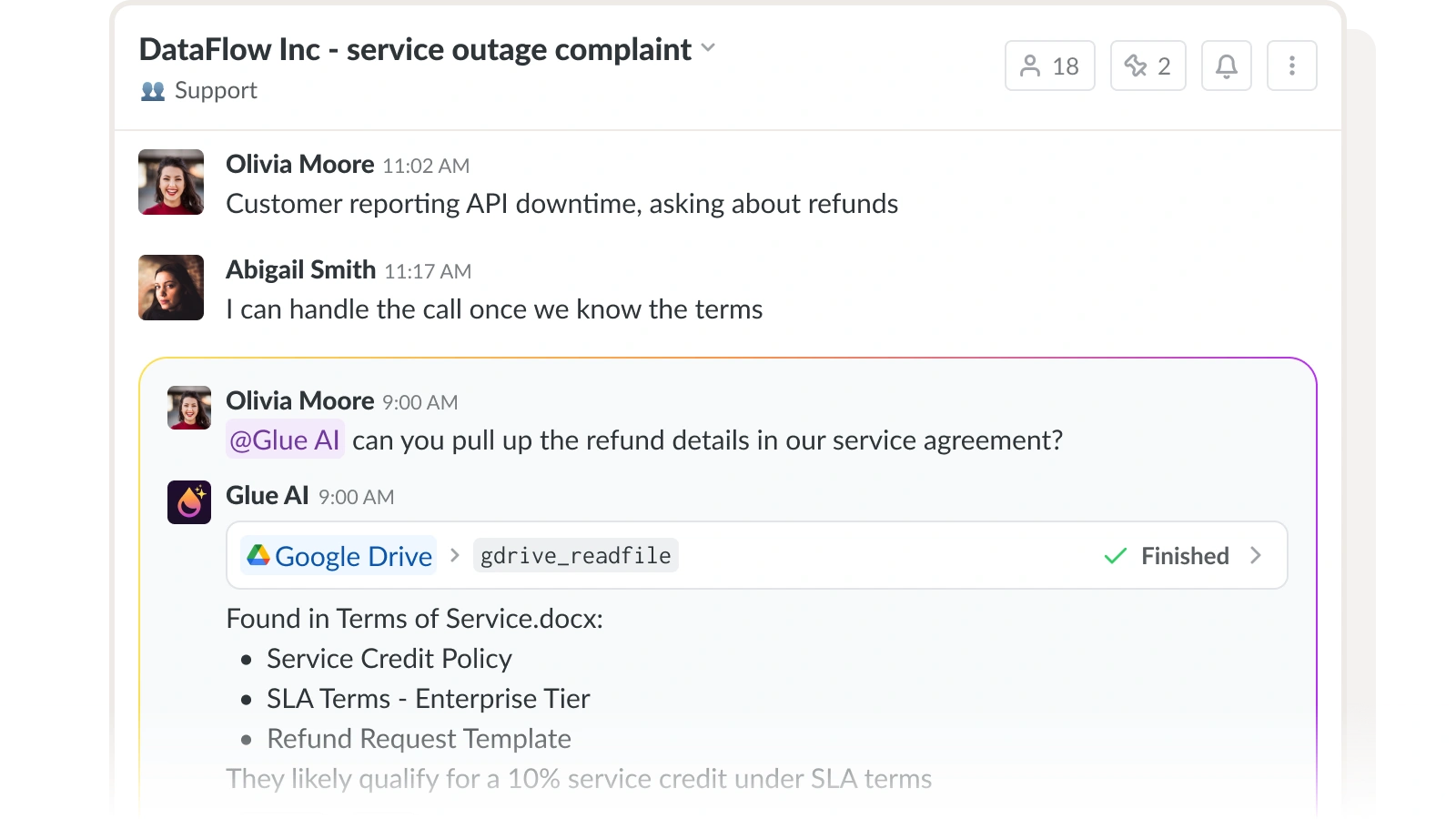Open the Support group people icon
Viewport: 1456px width, 819px height.
tap(153, 91)
